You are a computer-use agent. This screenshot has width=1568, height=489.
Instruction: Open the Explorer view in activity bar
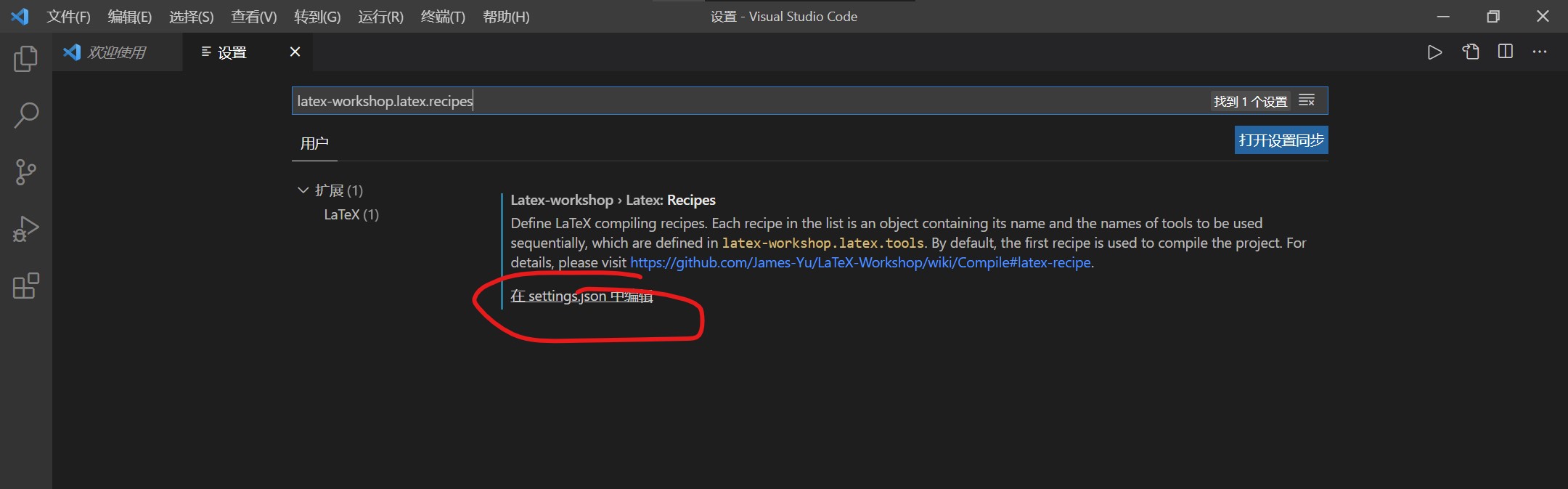tap(26, 59)
